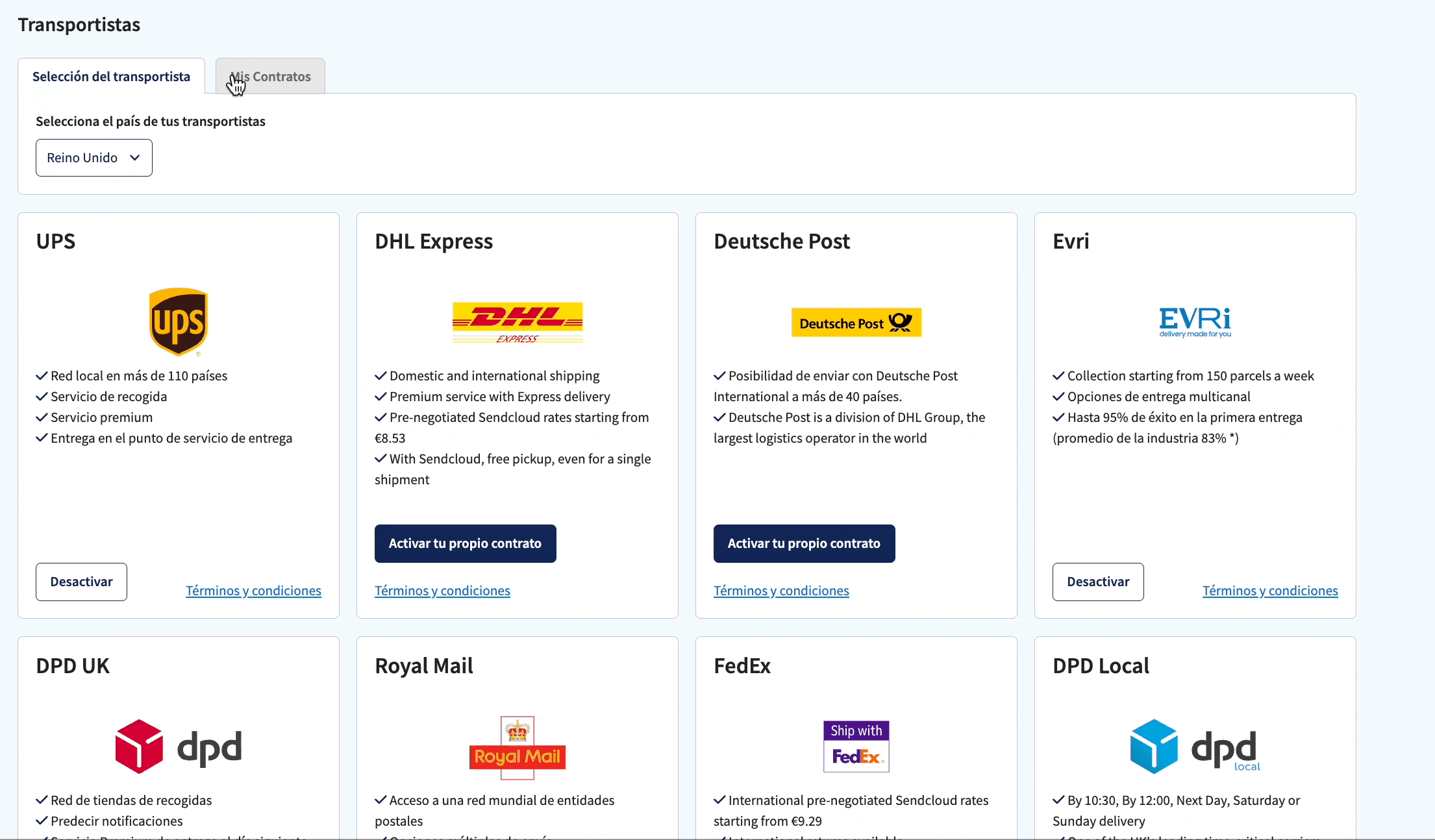
Task: Click the DPD UK card heading
Action: click(x=73, y=666)
